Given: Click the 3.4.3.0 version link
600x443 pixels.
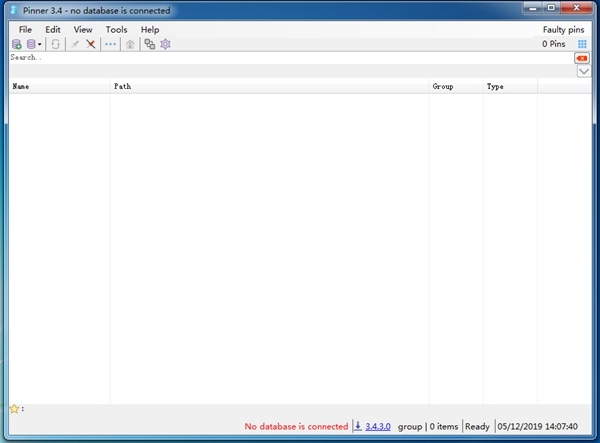Looking at the screenshot, I should click(x=378, y=426).
